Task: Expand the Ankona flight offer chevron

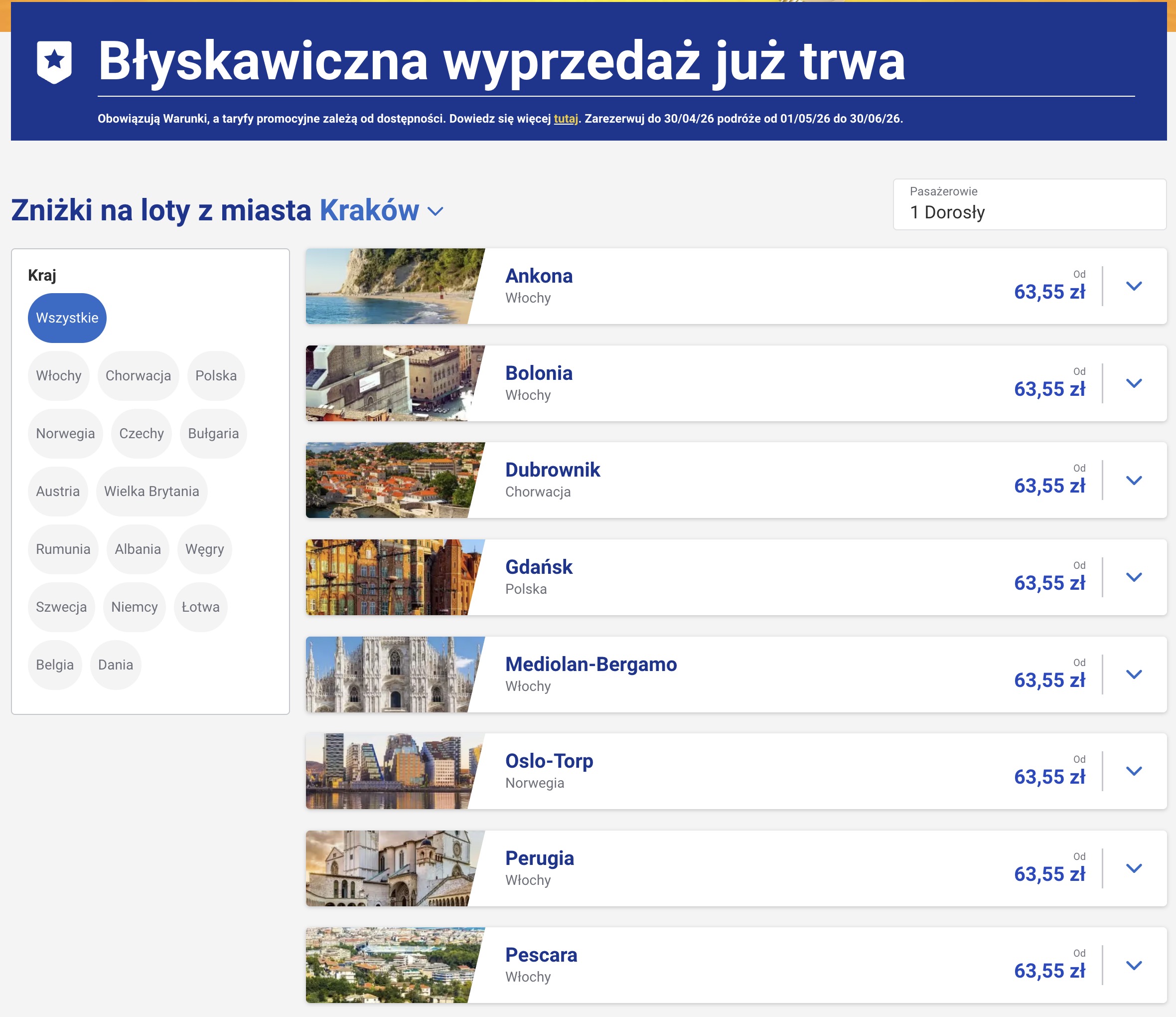Action: pos(1134,286)
